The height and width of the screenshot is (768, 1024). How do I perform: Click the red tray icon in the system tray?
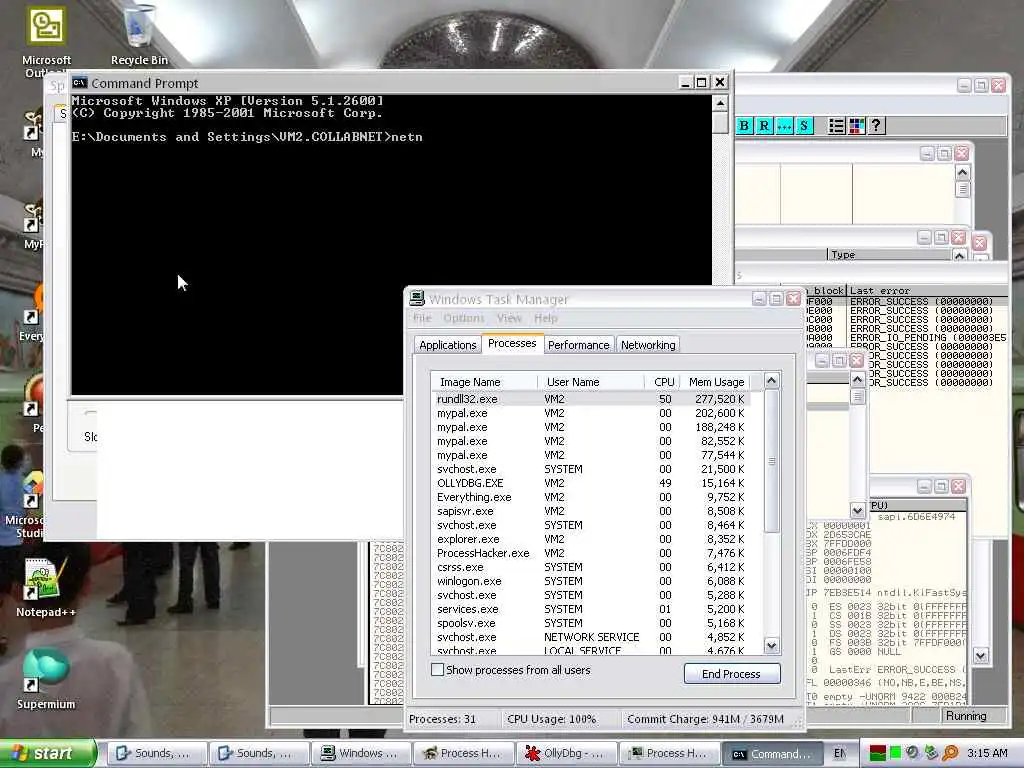pos(878,753)
